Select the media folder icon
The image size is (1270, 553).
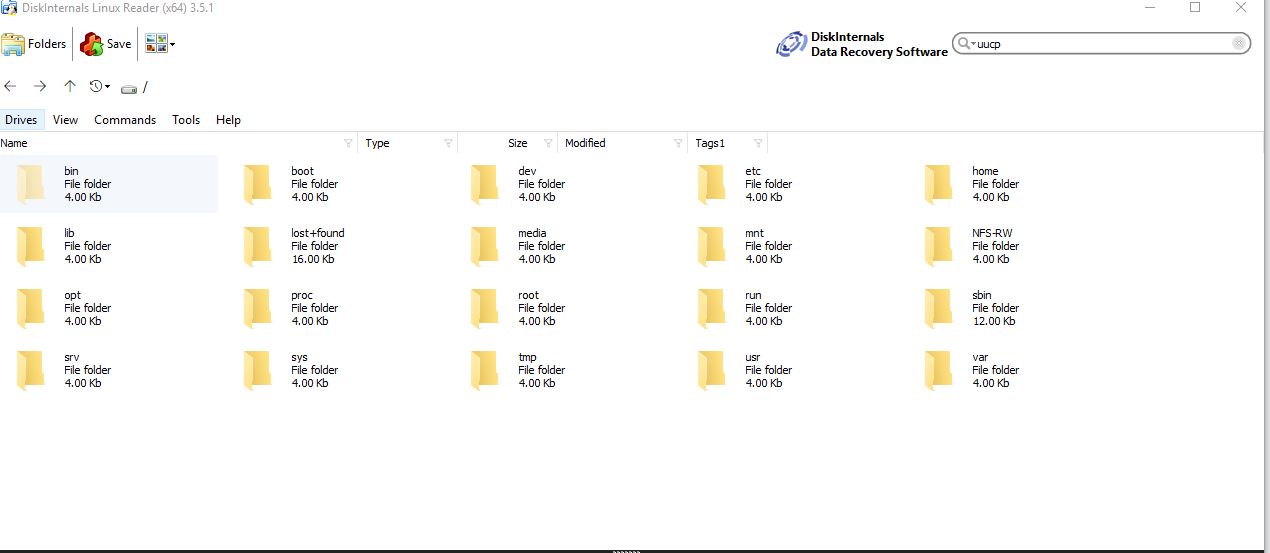[x=484, y=246]
